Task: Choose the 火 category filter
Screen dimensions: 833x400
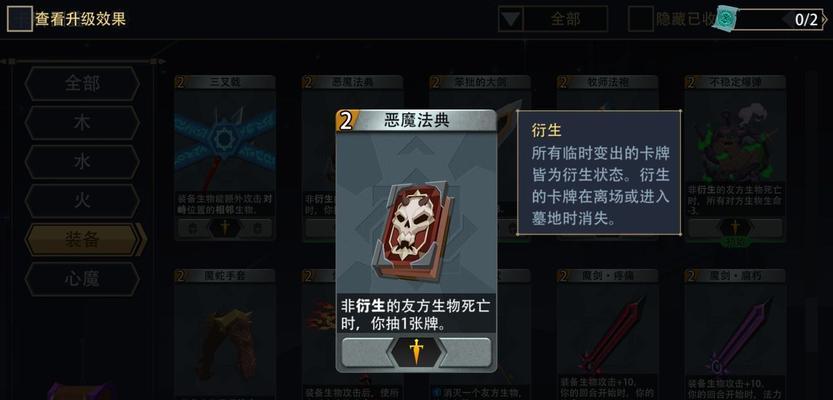Action: coord(82,201)
